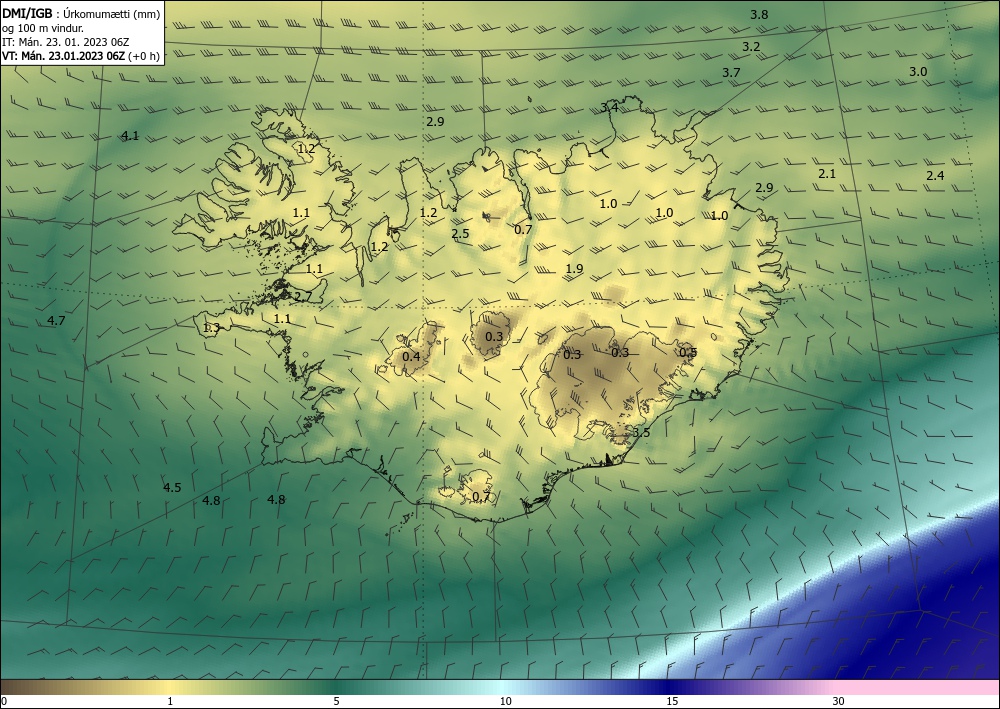The image size is (1000, 709).
Task: Click the 4.1 value label
Action: tap(130, 135)
